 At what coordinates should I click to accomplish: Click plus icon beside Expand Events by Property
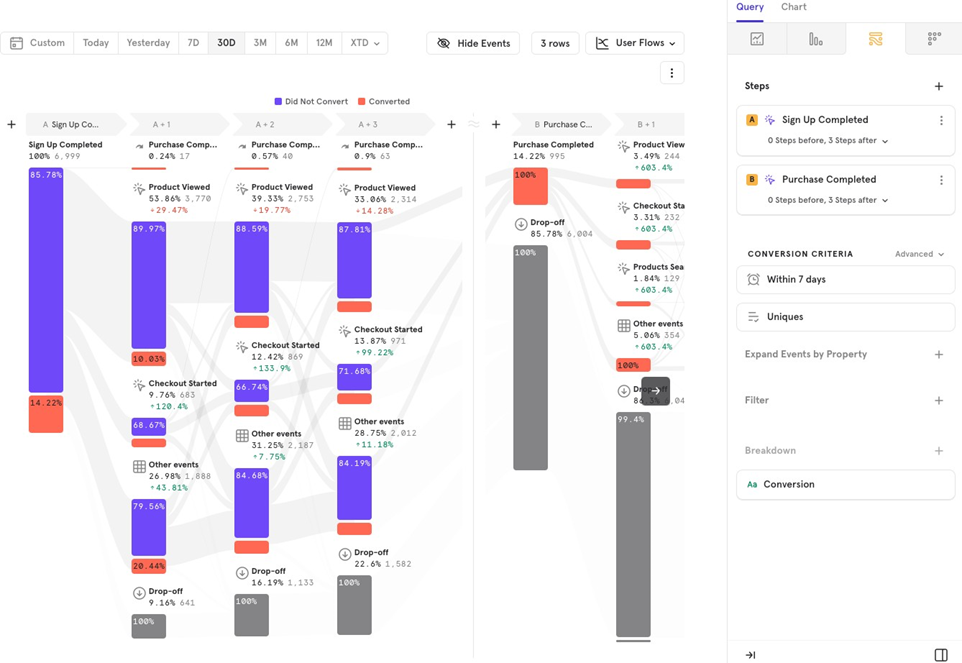tap(938, 355)
